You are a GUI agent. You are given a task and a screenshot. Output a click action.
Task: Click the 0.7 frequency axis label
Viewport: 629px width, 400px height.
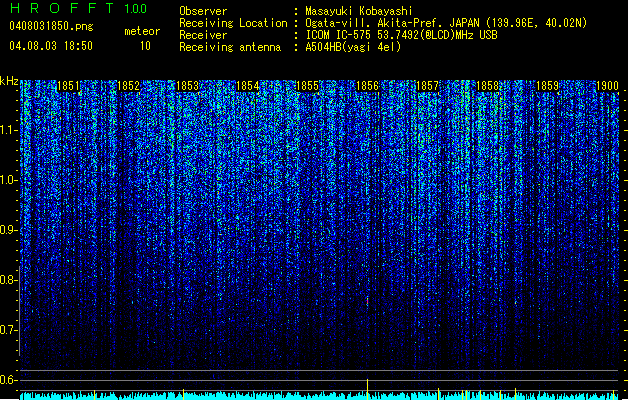coord(9,330)
